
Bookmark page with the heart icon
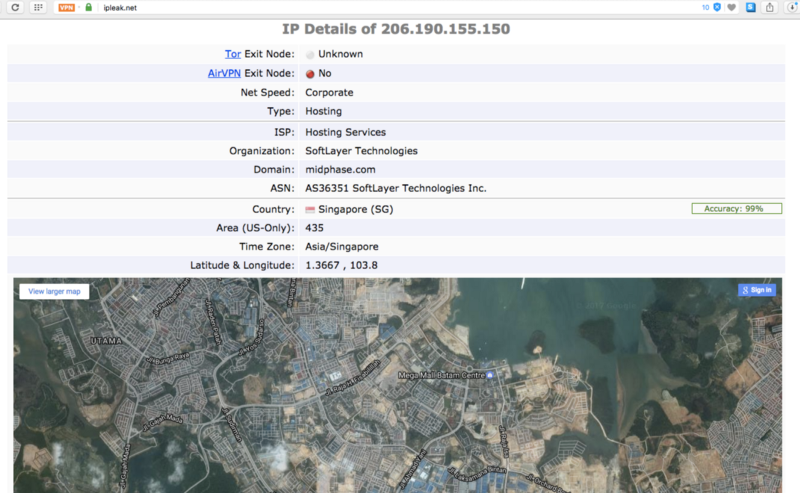coord(732,7)
